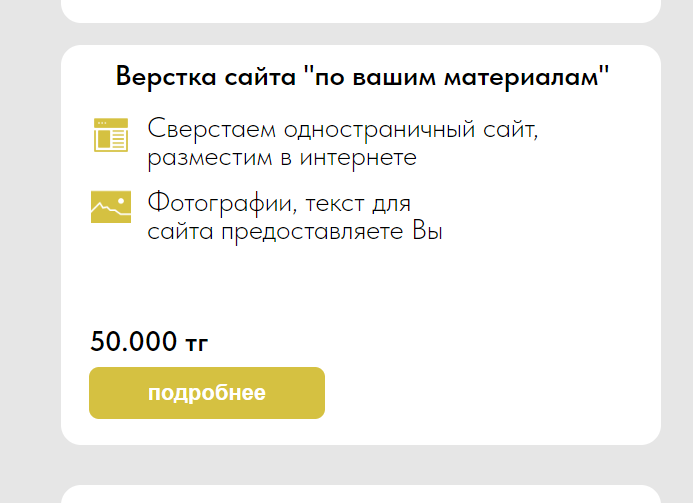Screen dimensions: 693x503
Task: Click the text Фотографии, текст для
Action: (x=279, y=204)
